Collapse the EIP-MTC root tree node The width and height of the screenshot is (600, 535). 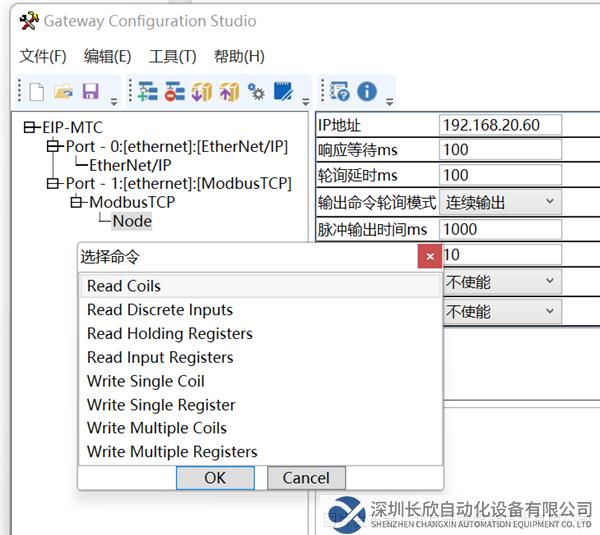point(31,128)
